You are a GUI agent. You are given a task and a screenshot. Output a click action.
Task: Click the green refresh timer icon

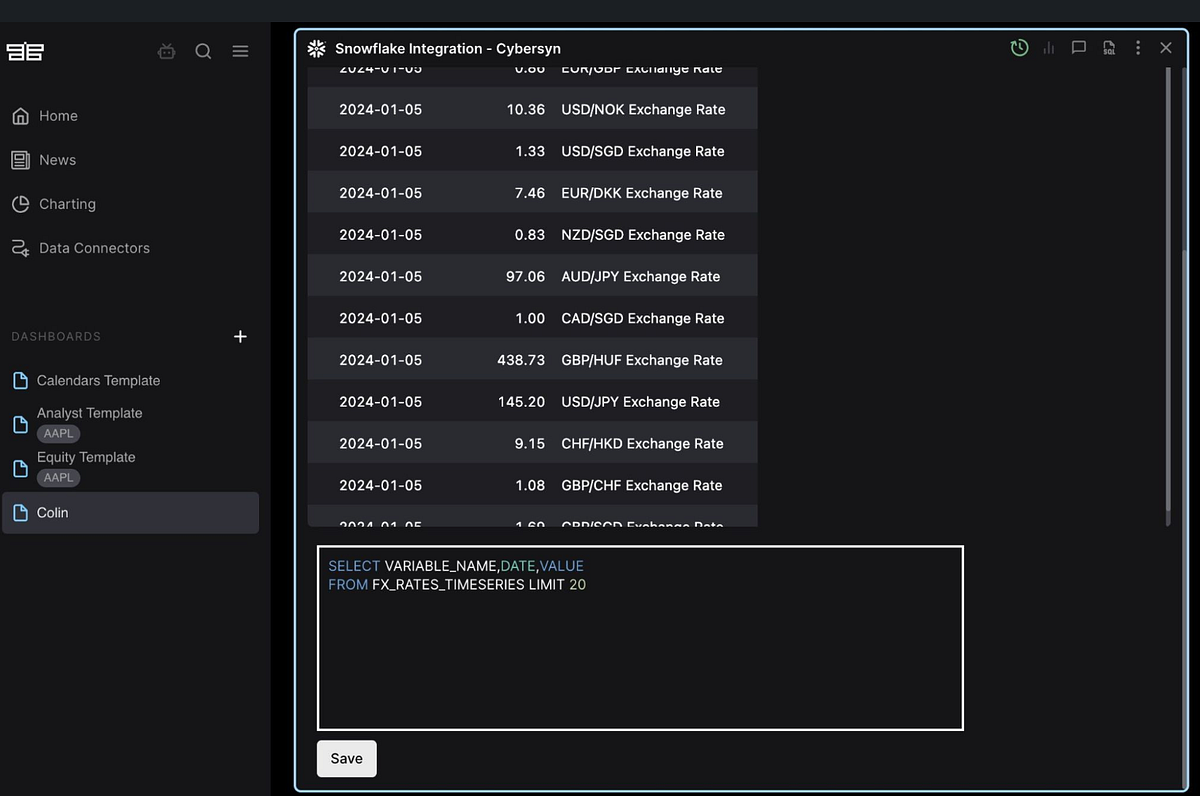point(1019,47)
